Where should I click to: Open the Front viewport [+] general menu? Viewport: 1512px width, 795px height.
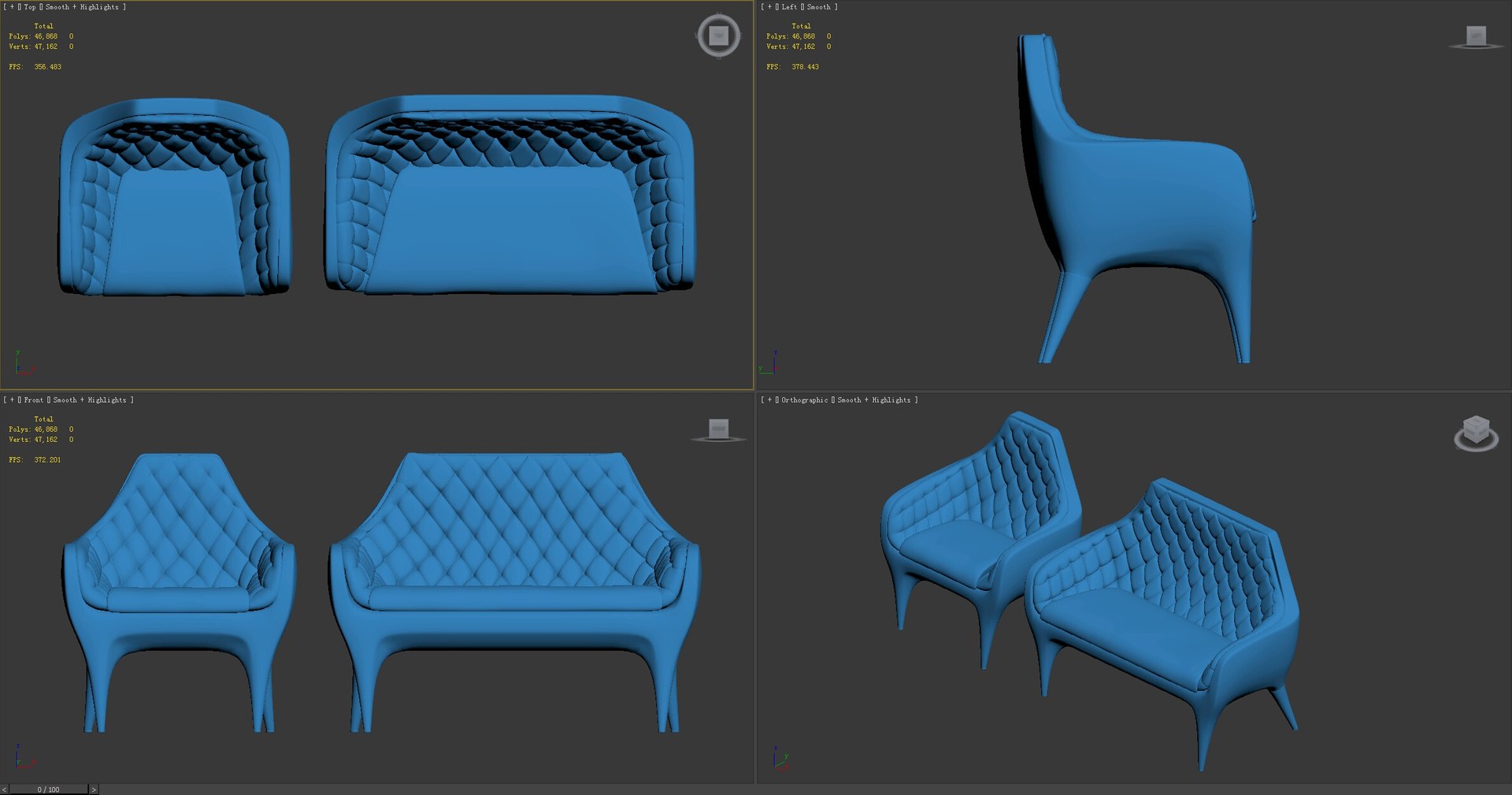coord(12,400)
